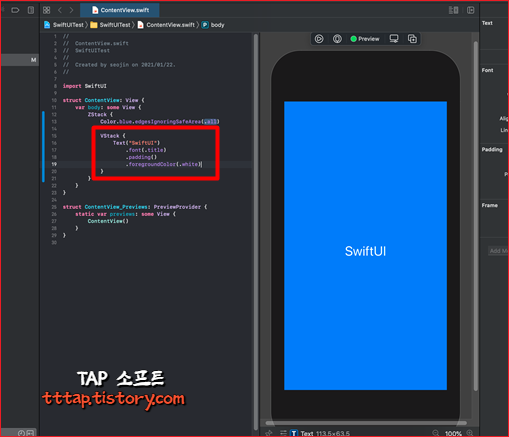Viewport: 509px width, 437px height.
Task: Click line number 19 in gutter
Action: click(x=54, y=164)
